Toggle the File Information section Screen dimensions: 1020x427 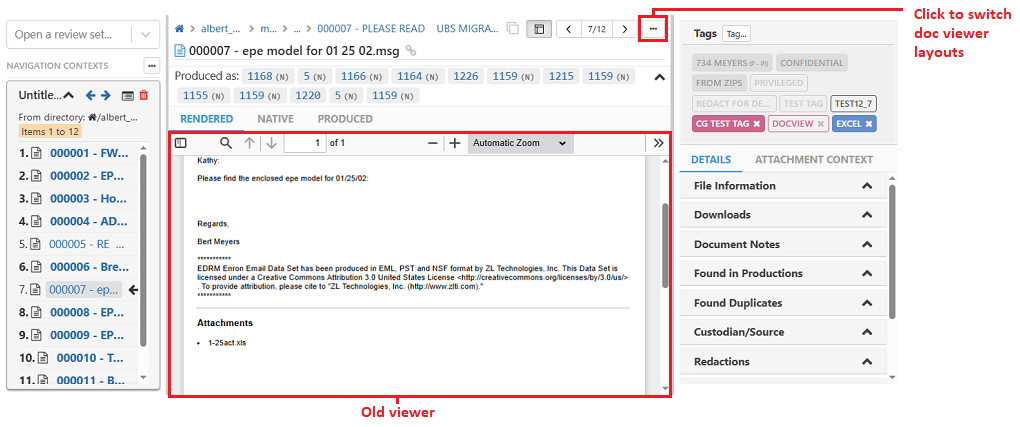(783, 186)
